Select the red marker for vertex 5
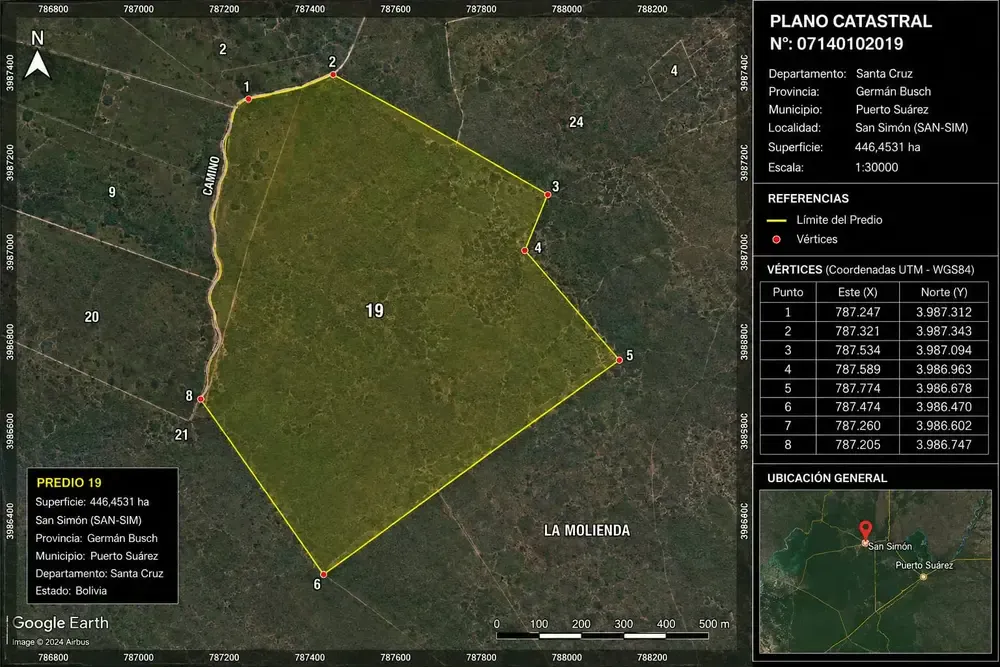 619,360
